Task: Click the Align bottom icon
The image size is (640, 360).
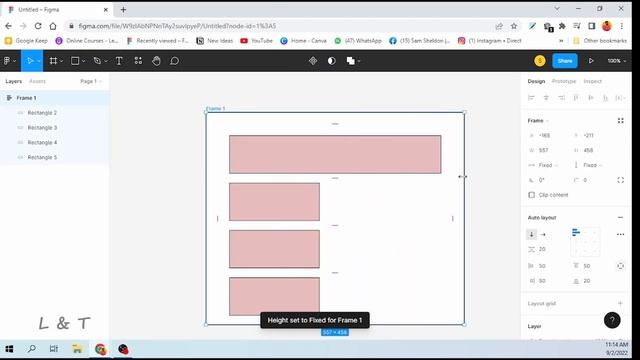Action: click(605, 98)
